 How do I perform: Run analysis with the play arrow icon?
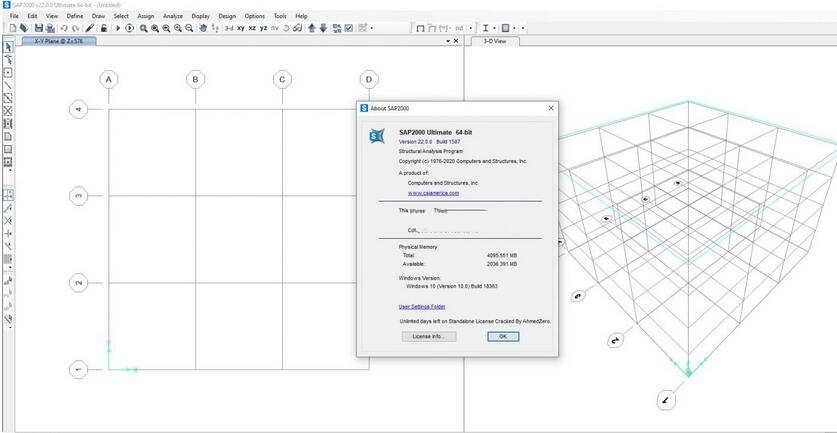(x=118, y=28)
